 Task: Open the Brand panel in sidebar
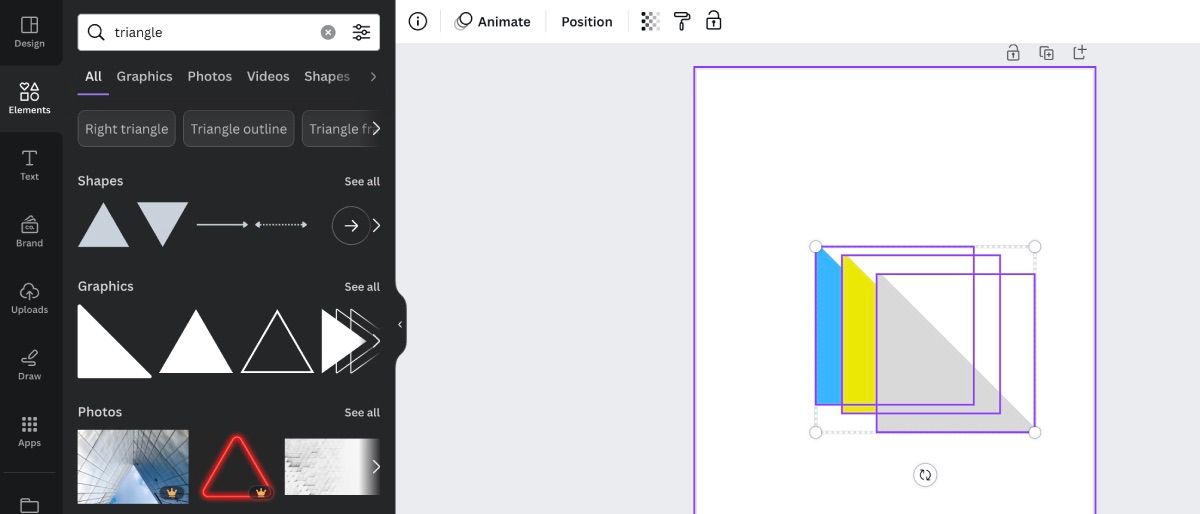29,231
